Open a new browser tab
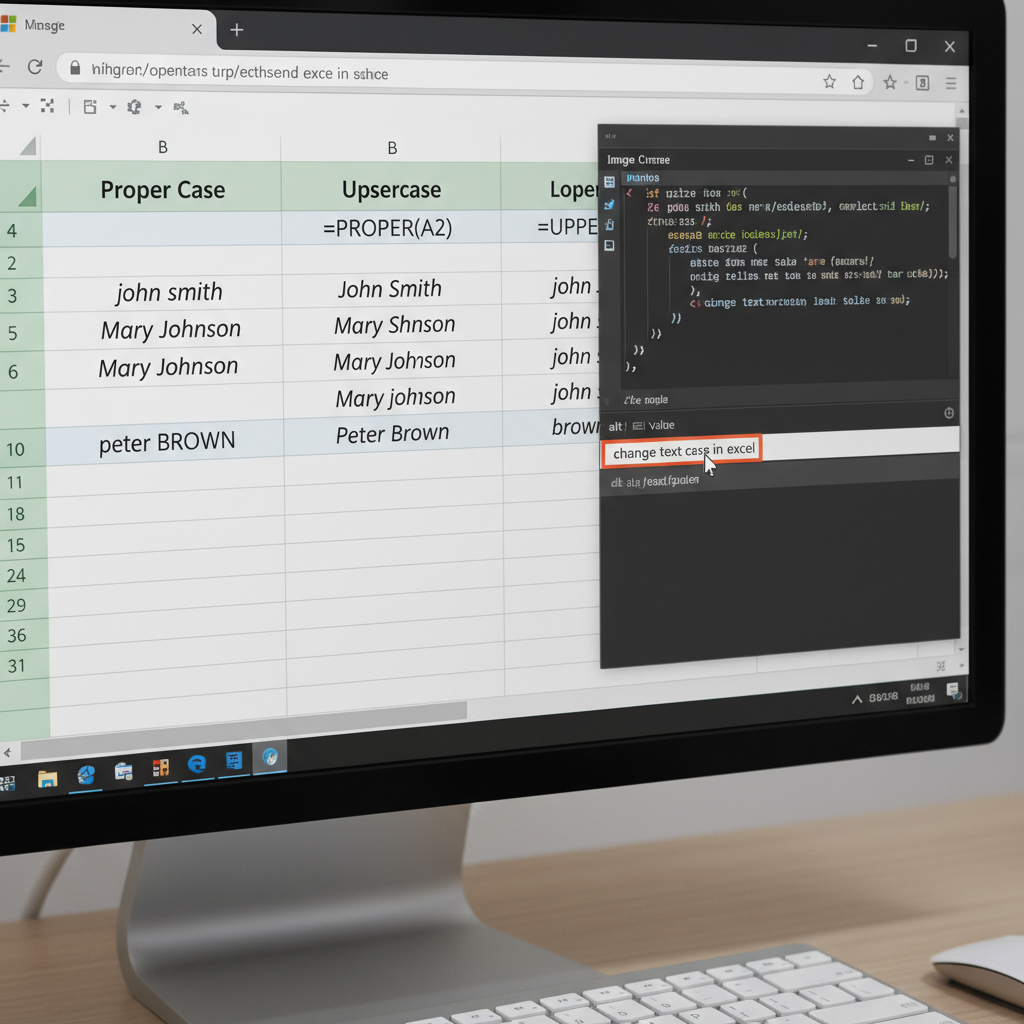This screenshot has width=1024, height=1024. tap(236, 29)
